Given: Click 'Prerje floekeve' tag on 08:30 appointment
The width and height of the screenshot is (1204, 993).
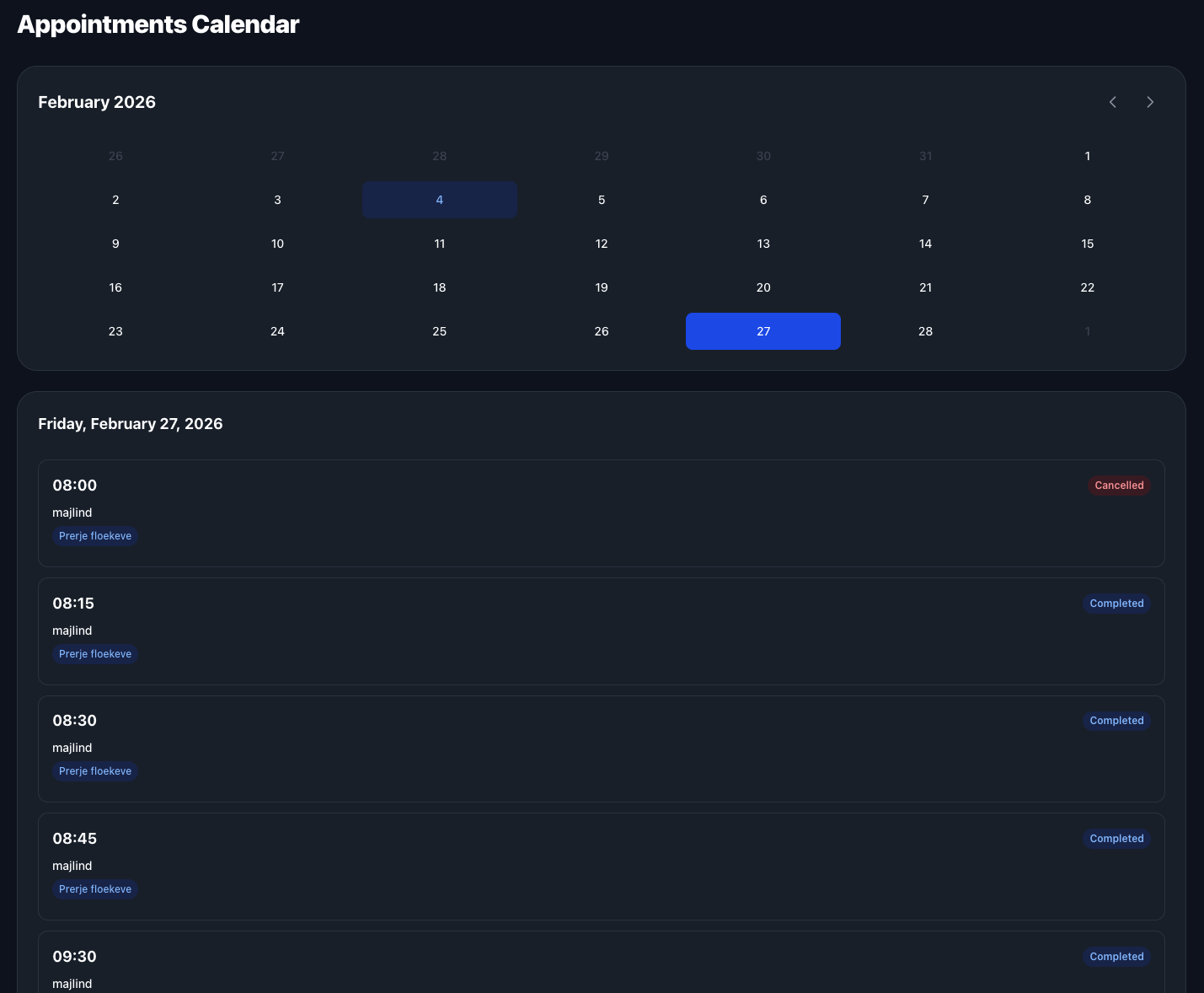Looking at the screenshot, I should click(95, 771).
